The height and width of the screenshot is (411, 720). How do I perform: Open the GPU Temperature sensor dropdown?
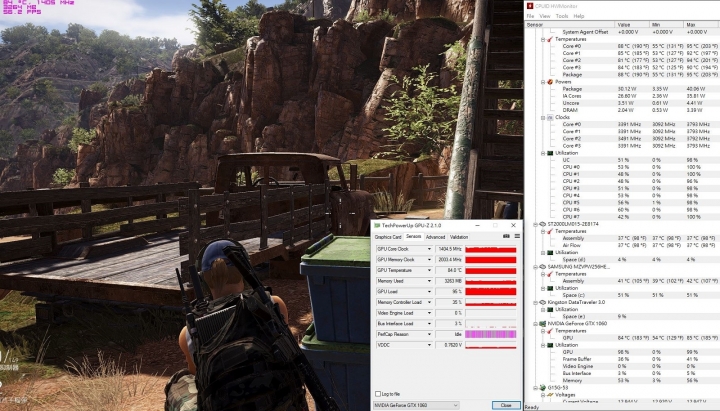coord(429,270)
